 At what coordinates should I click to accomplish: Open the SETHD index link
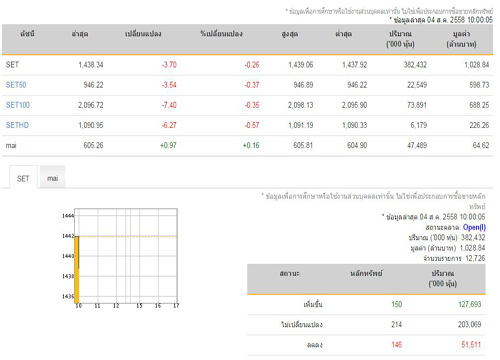[x=17, y=125]
